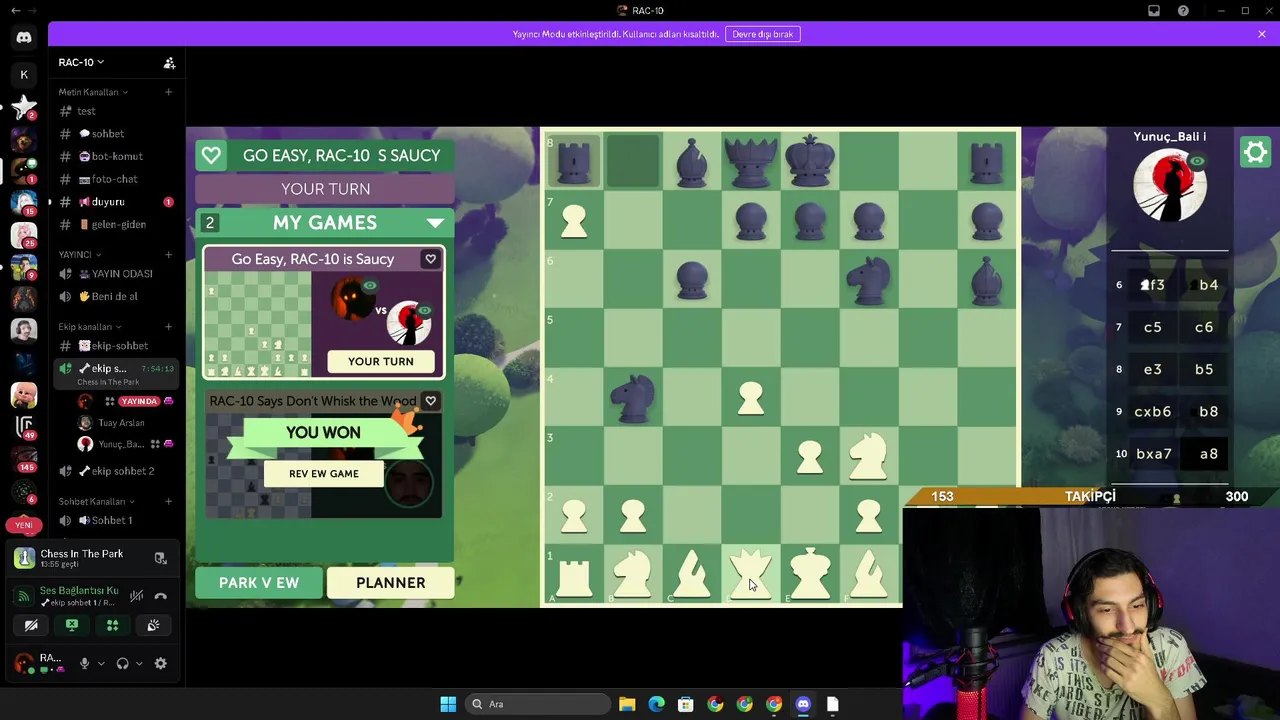
Task: Join YAYIN ODASI voice channel
Action: 115,274
